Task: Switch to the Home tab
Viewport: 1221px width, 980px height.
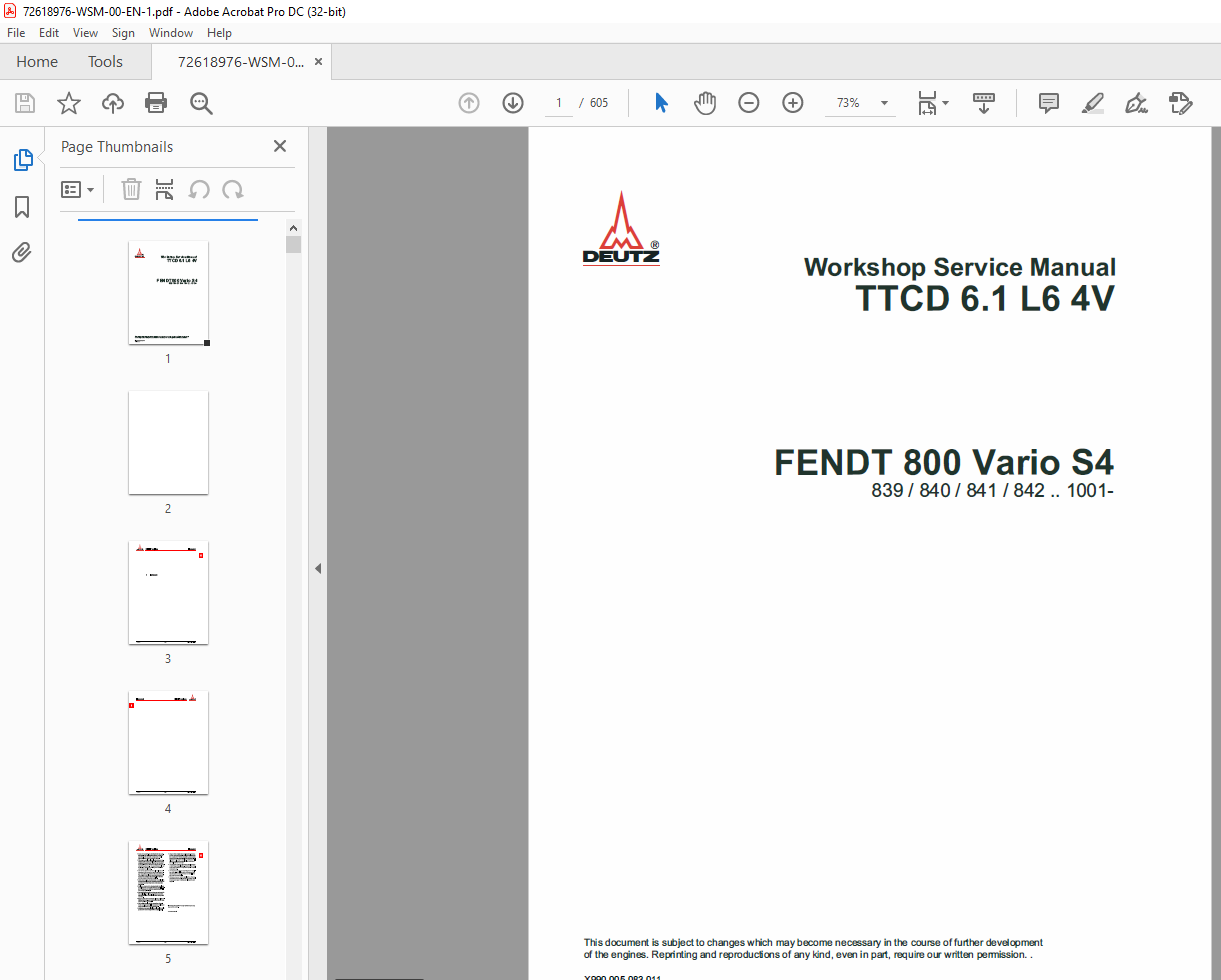Action: [x=37, y=62]
